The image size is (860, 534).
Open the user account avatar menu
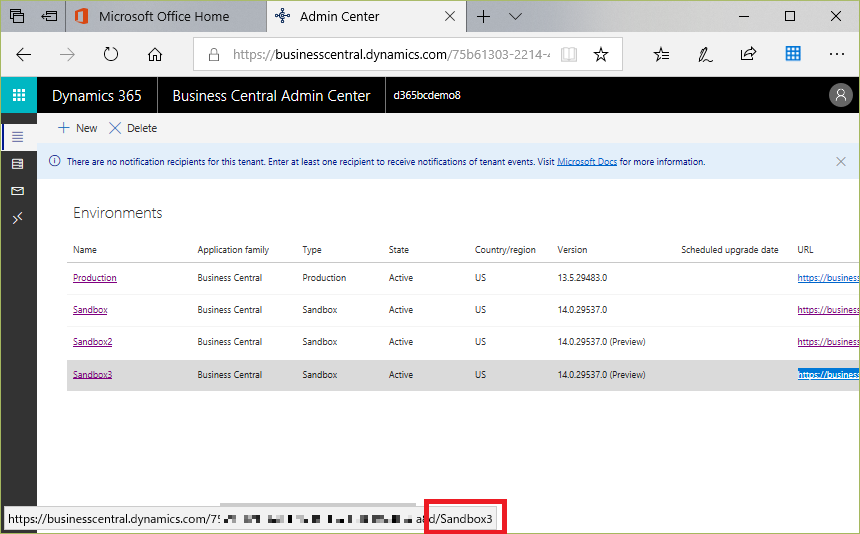[840, 95]
